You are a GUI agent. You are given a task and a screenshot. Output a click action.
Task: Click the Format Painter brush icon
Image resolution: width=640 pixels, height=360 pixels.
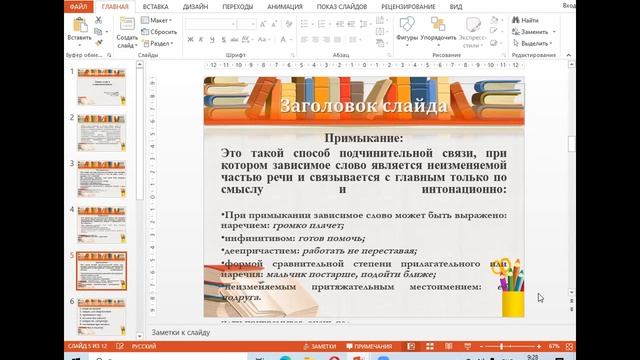[98, 43]
